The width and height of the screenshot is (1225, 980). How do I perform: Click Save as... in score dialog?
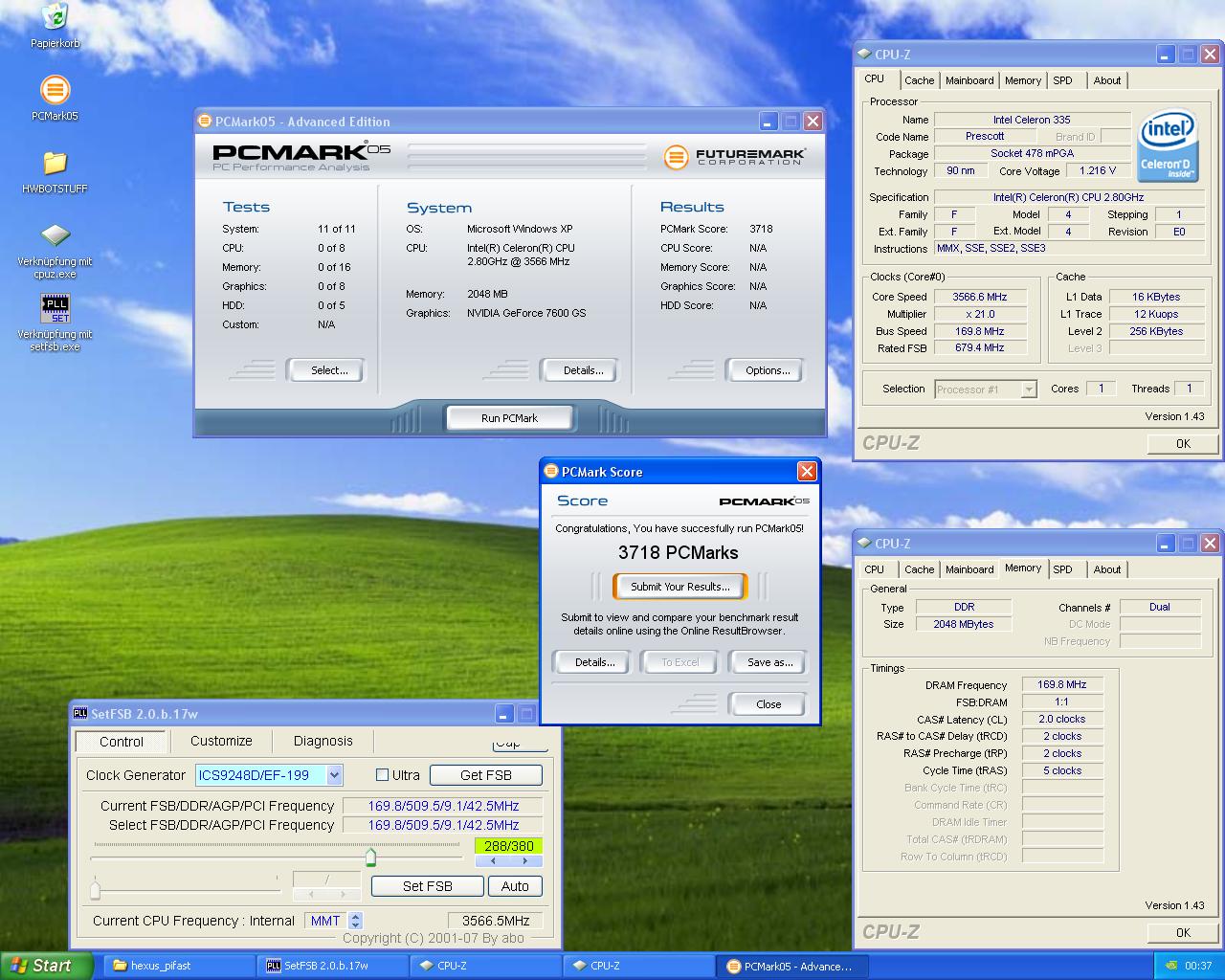(769, 662)
